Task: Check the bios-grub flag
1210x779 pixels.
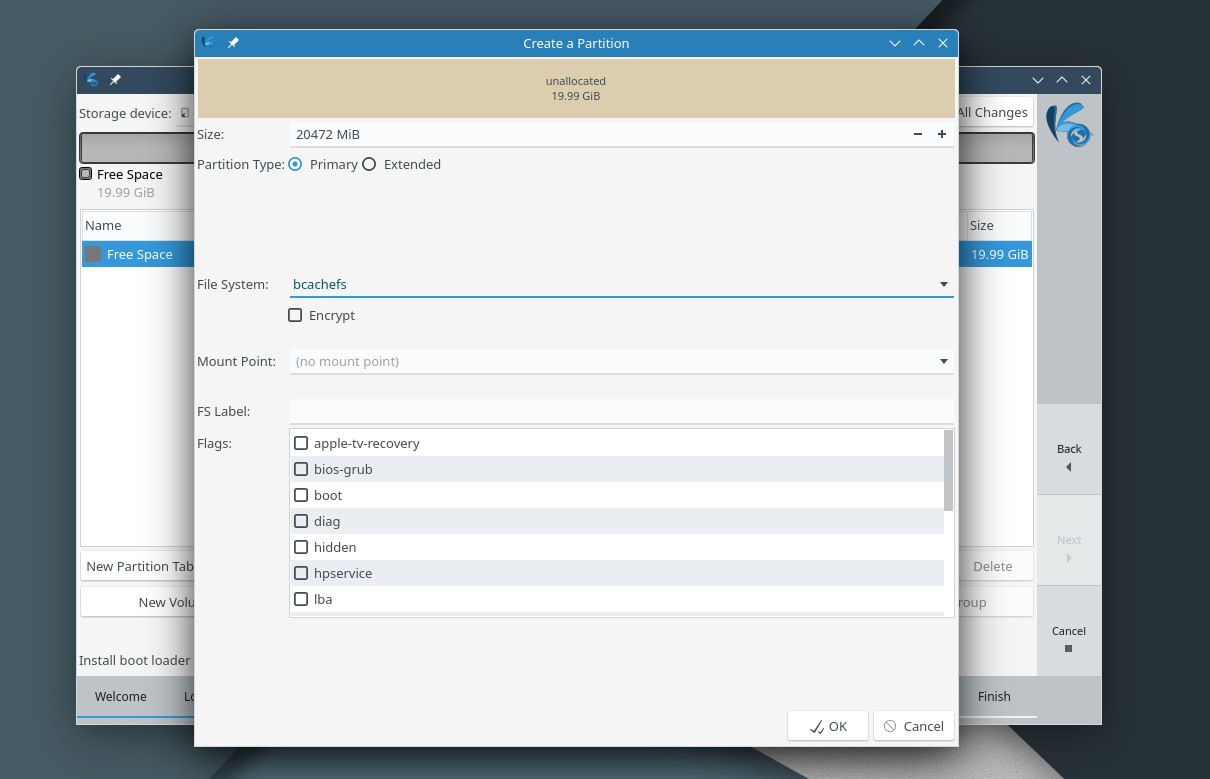Action: [301, 469]
